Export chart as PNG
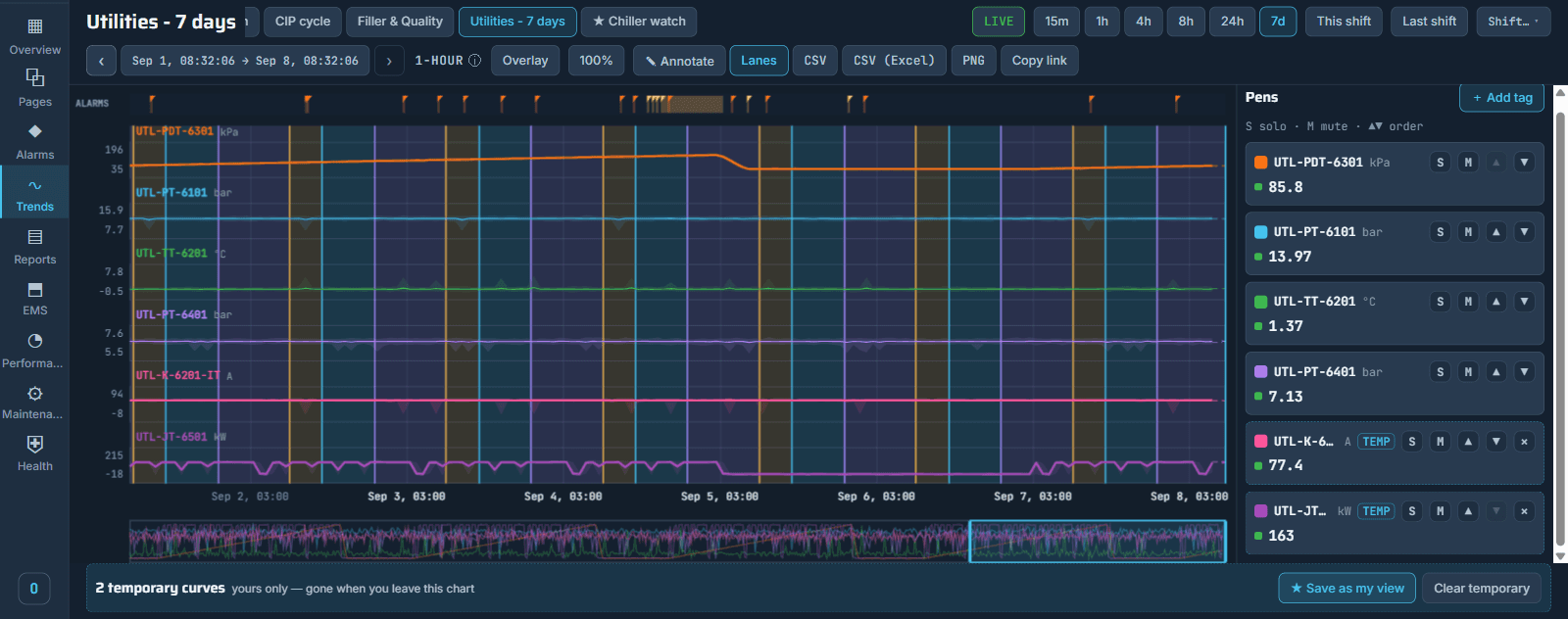 973,61
